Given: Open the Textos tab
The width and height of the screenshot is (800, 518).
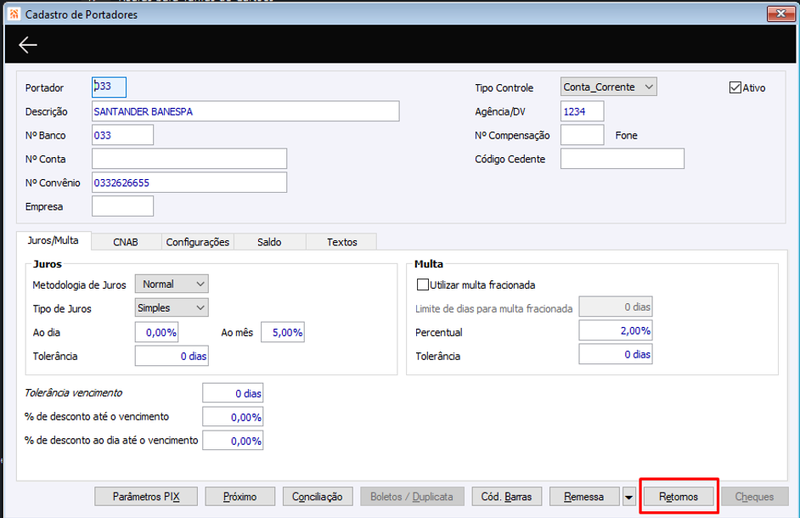Looking at the screenshot, I should click(342, 242).
